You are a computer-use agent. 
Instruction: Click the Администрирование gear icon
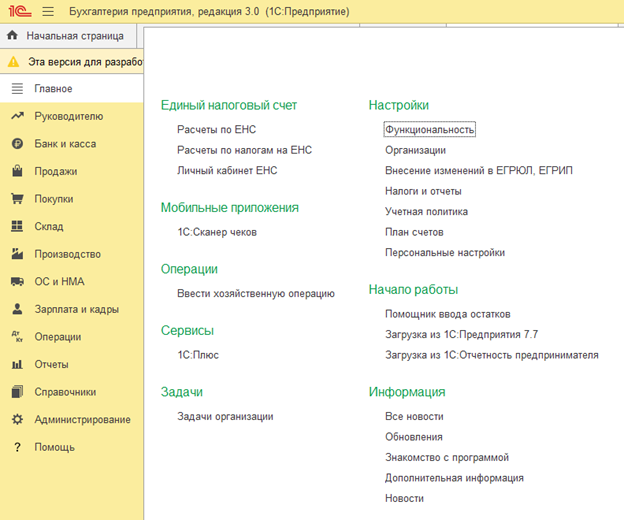point(17,419)
